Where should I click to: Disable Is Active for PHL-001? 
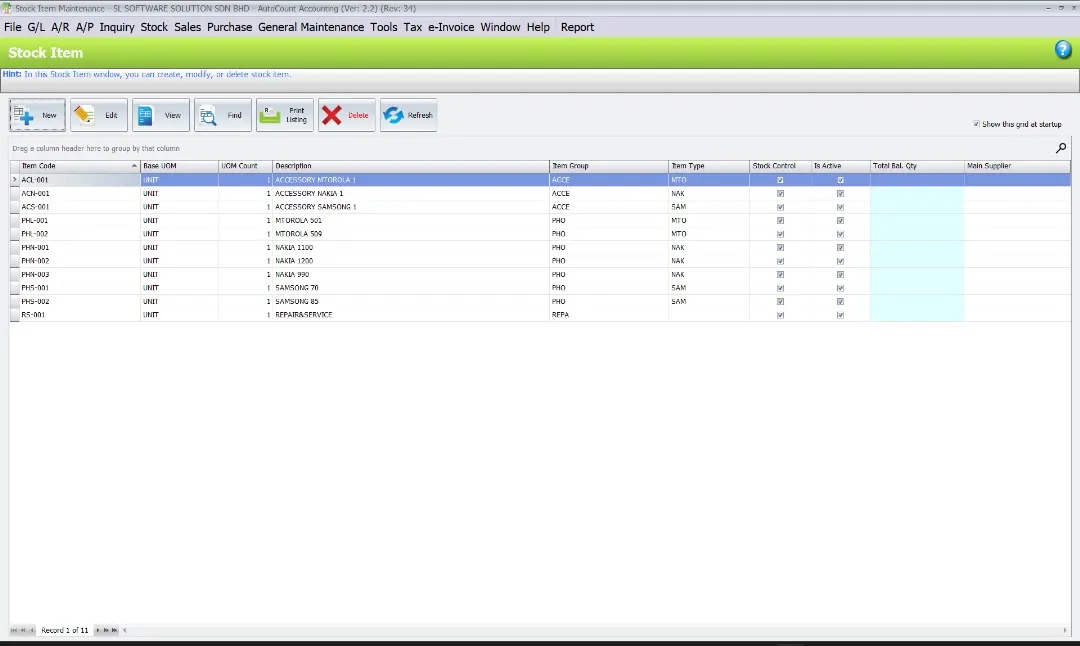click(840, 220)
